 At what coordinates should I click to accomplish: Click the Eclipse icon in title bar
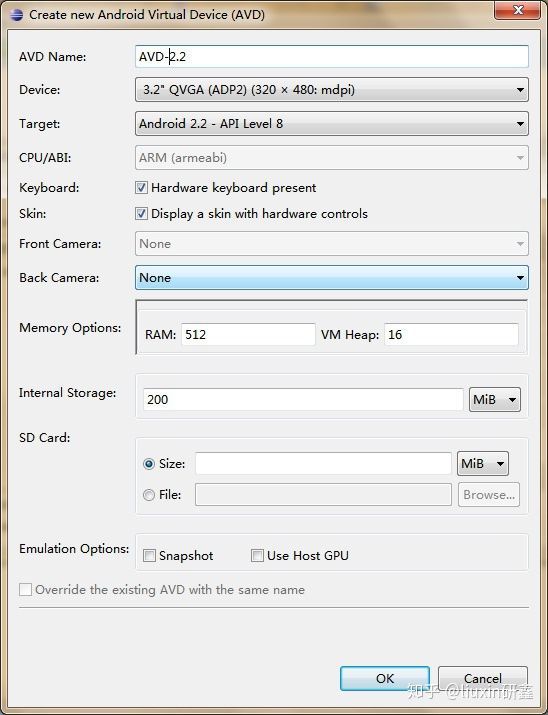click(16, 14)
